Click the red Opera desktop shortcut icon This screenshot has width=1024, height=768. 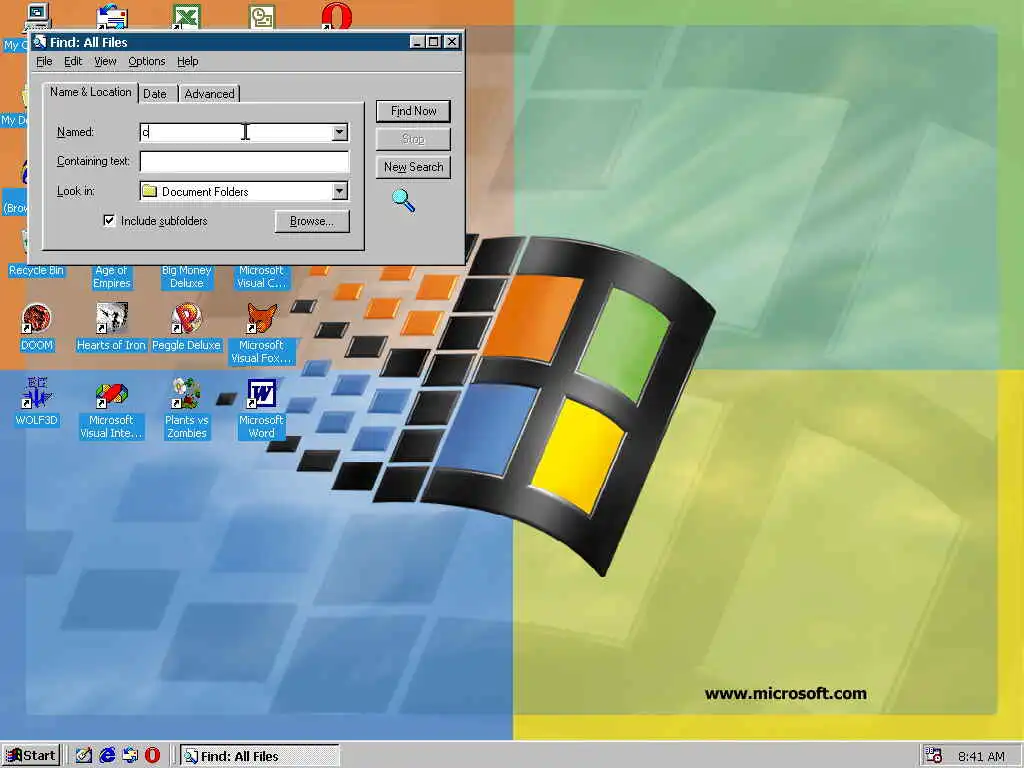336,16
